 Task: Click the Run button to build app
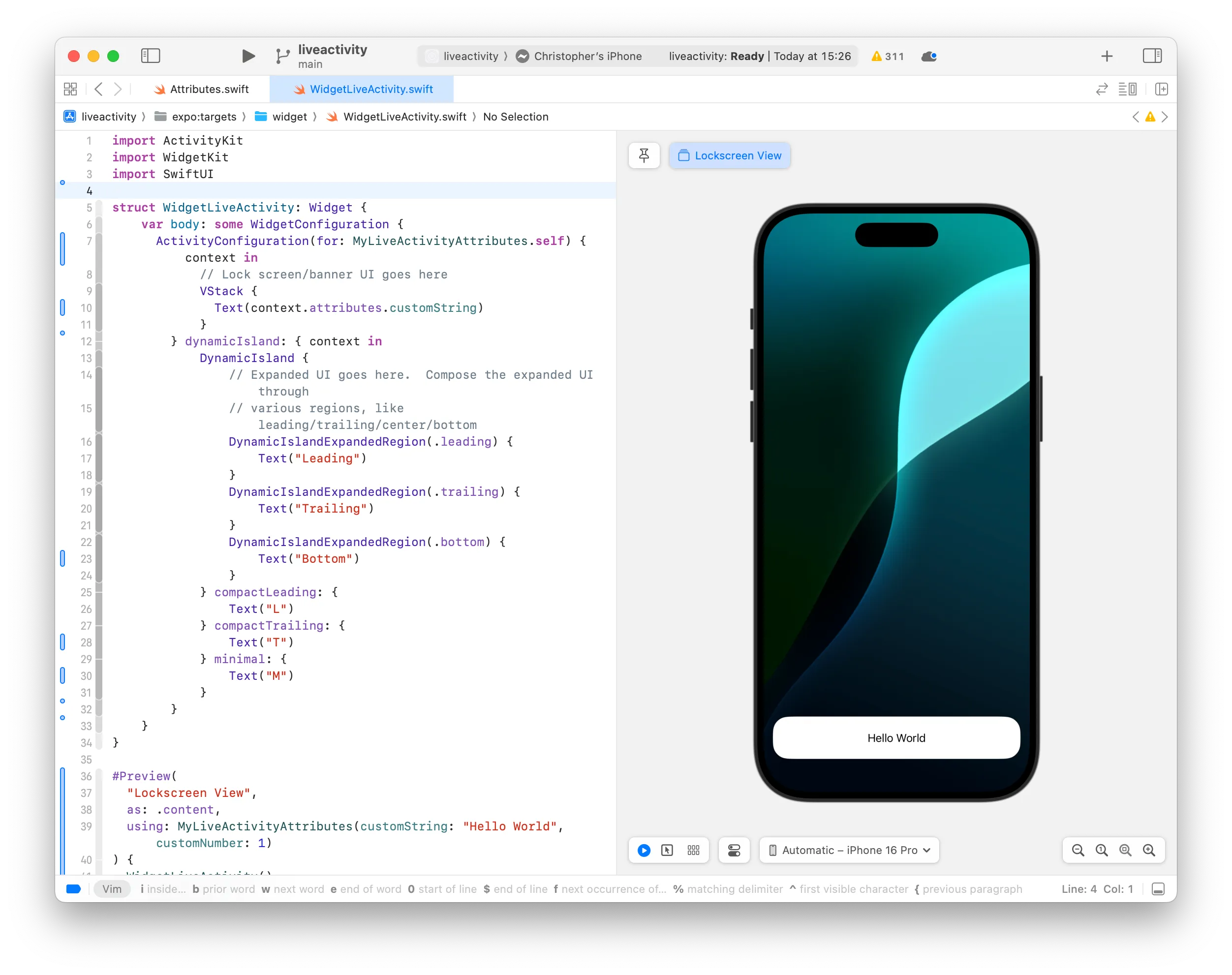[247, 55]
